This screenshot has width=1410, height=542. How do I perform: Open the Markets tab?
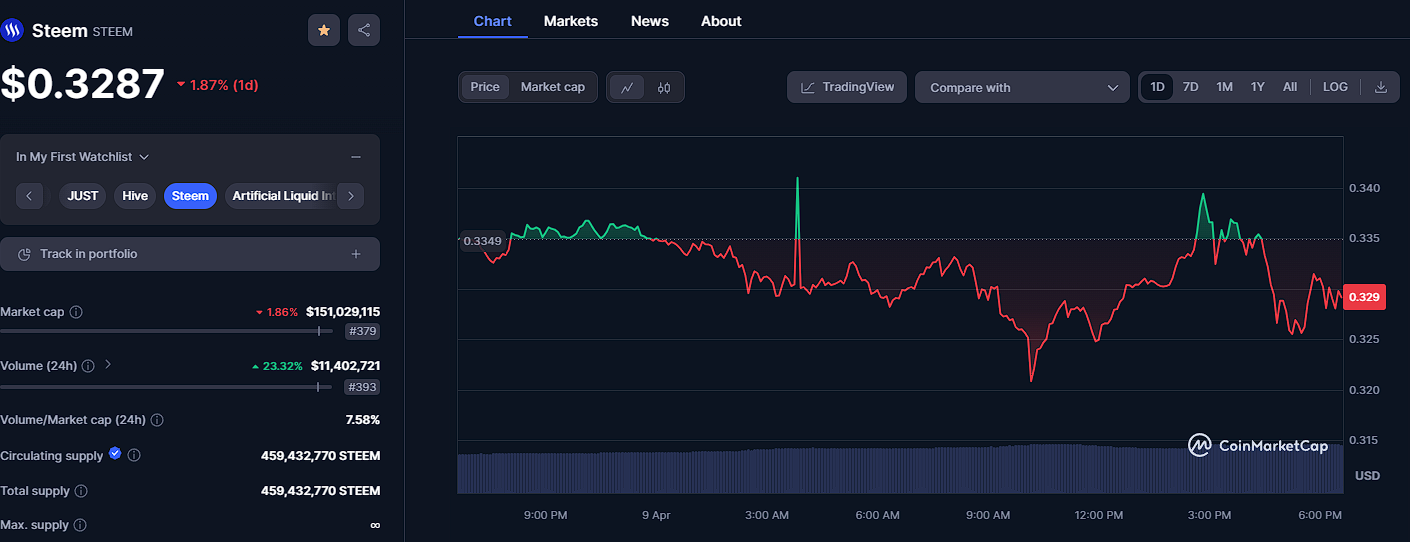tap(571, 21)
